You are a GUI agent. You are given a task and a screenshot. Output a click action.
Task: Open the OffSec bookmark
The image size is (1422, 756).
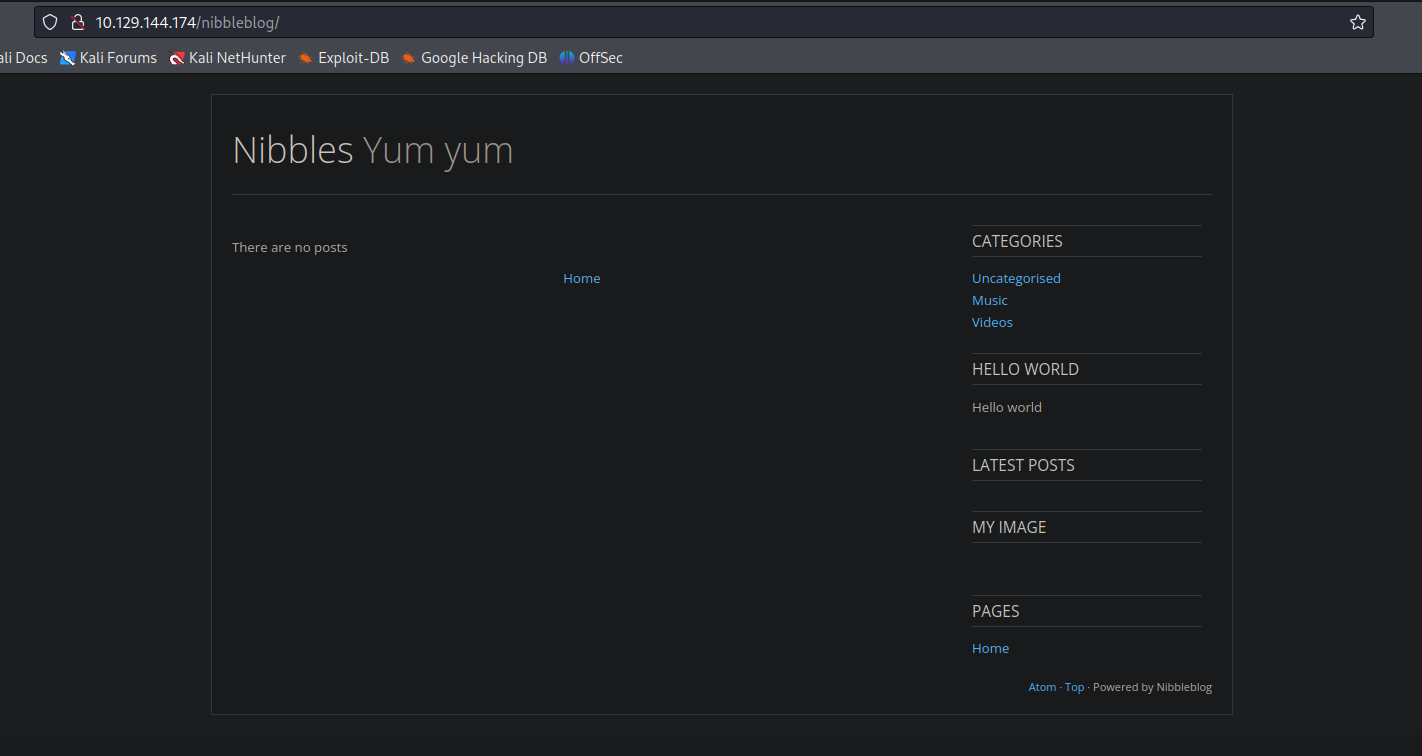click(x=591, y=58)
